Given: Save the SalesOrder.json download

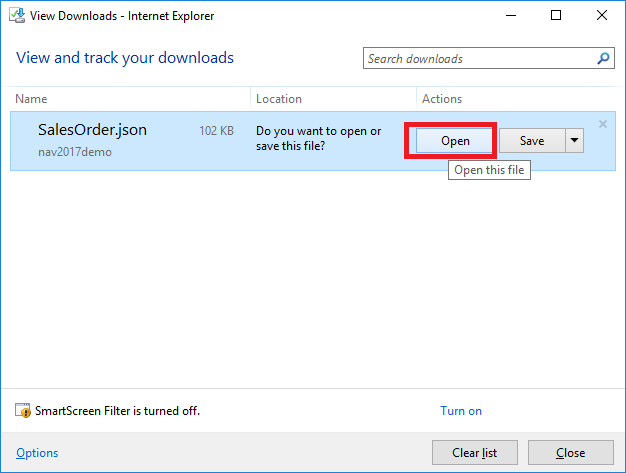Looking at the screenshot, I should [532, 141].
